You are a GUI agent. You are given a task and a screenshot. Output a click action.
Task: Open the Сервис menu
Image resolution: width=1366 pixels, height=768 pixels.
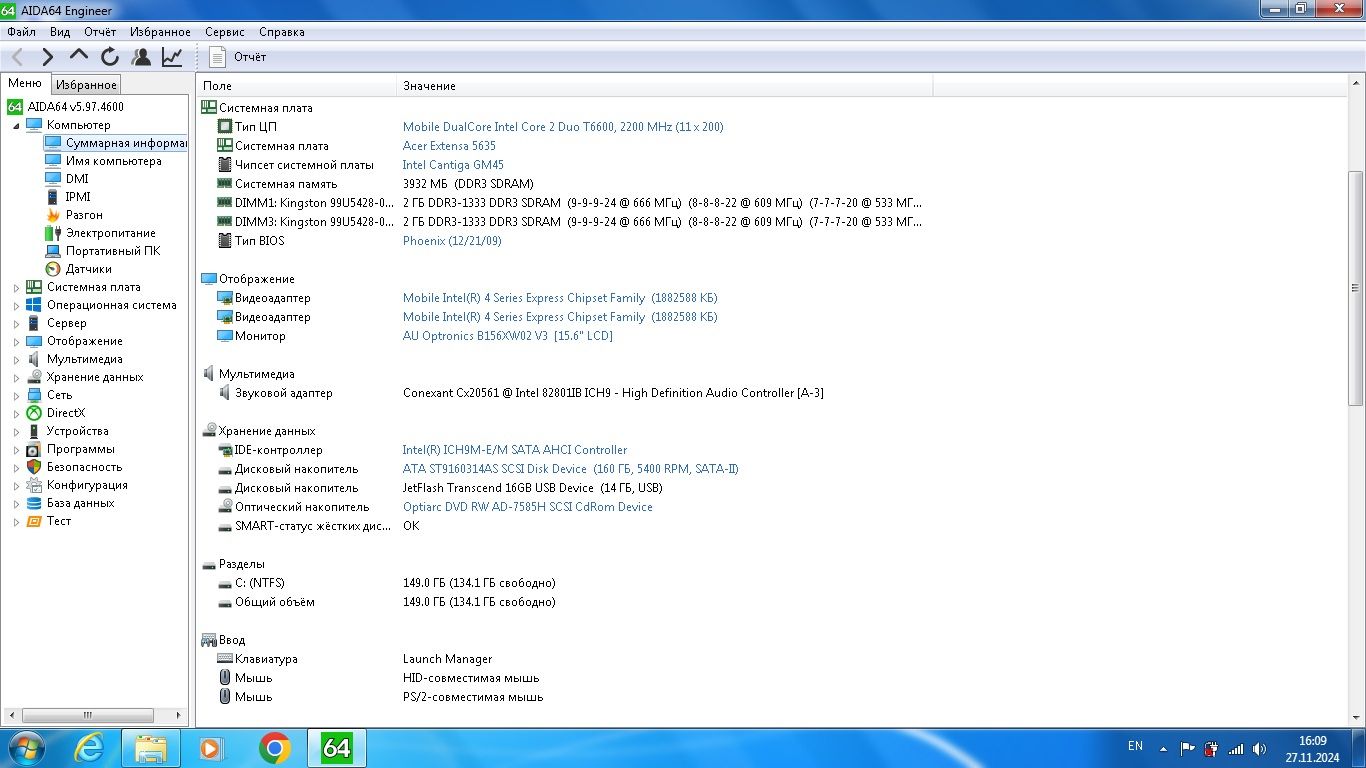(225, 32)
